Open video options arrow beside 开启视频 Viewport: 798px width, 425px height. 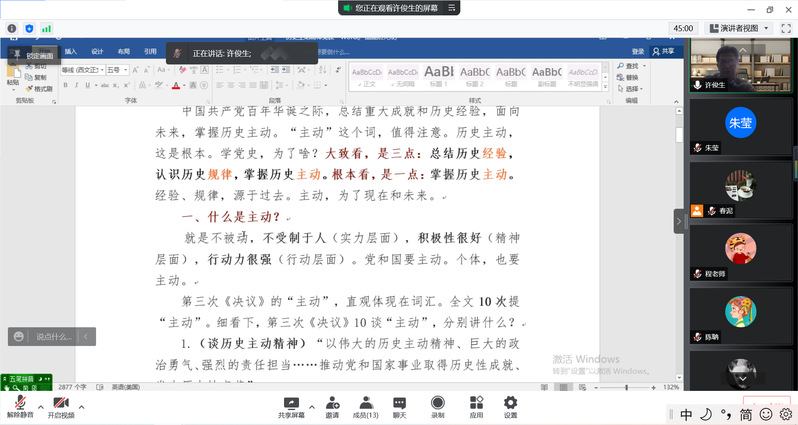click(81, 406)
